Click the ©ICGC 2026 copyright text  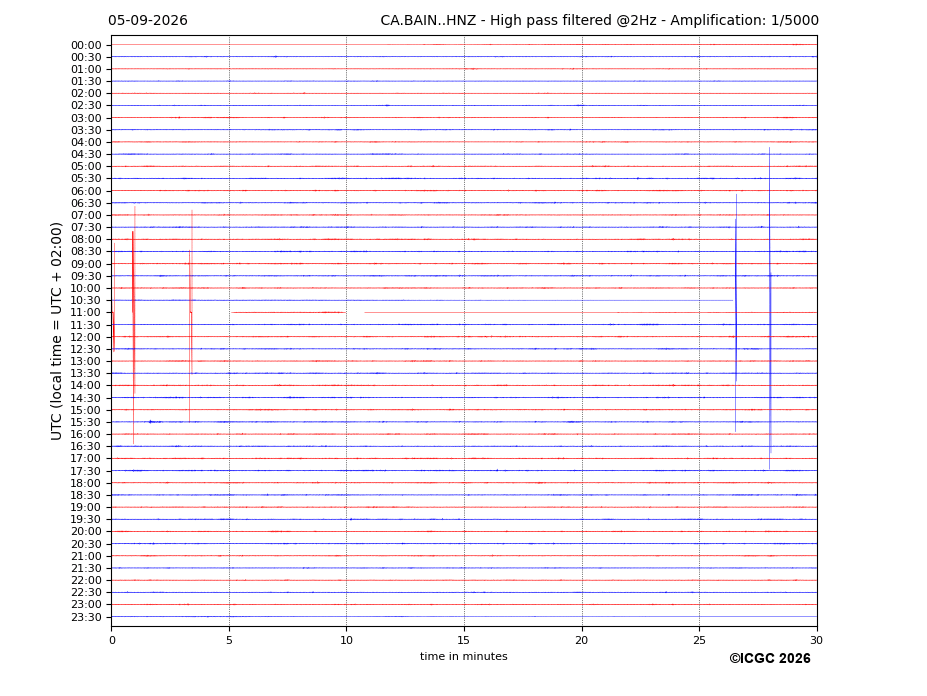tap(770, 658)
